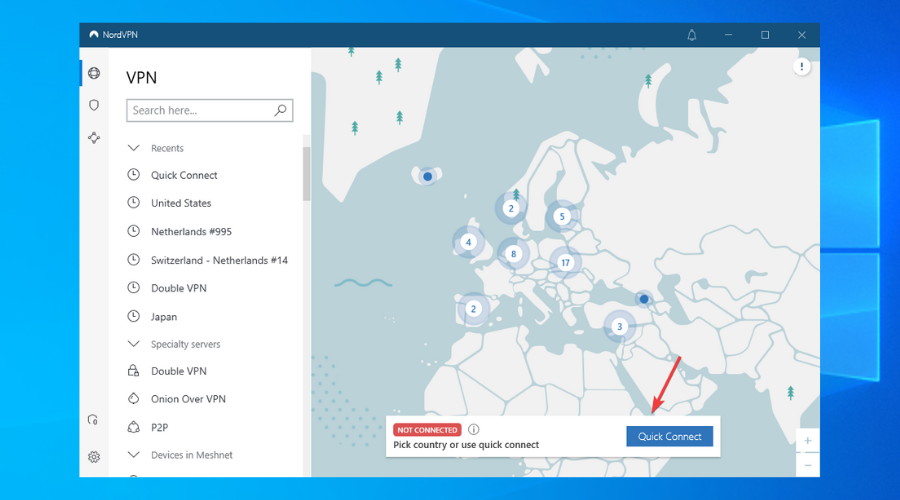
Task: Connect to United States from Recents
Action: tap(181, 203)
